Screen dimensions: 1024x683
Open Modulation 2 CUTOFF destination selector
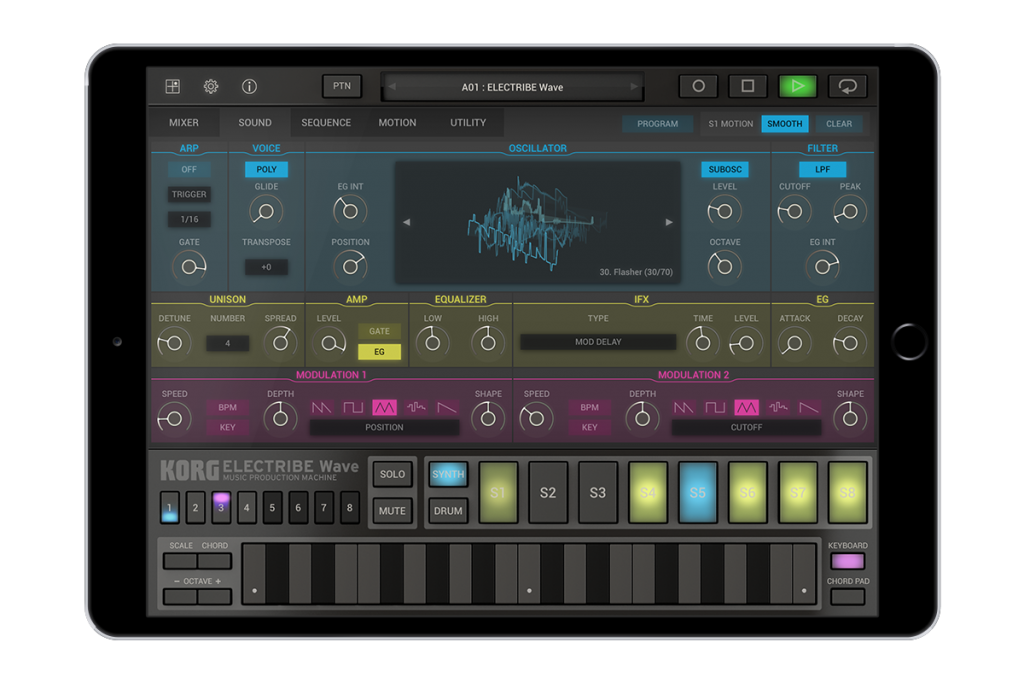pyautogui.click(x=746, y=427)
